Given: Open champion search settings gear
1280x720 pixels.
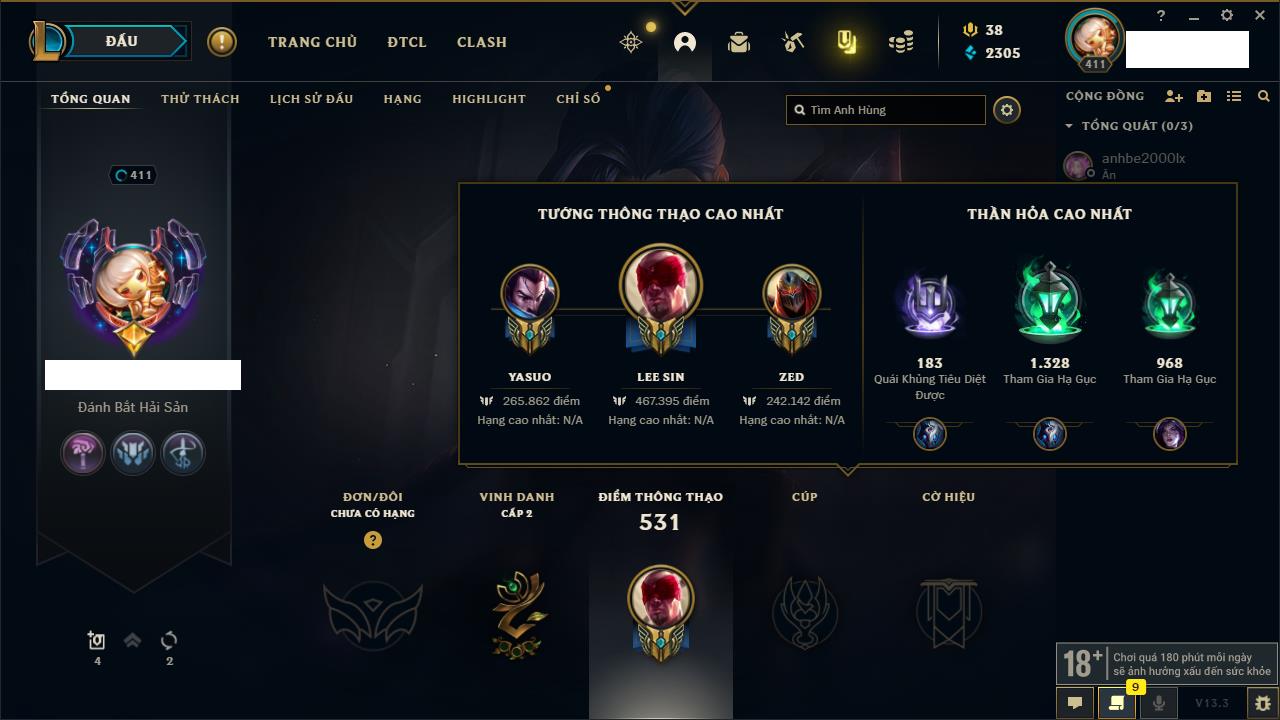Looking at the screenshot, I should pyautogui.click(x=1007, y=110).
